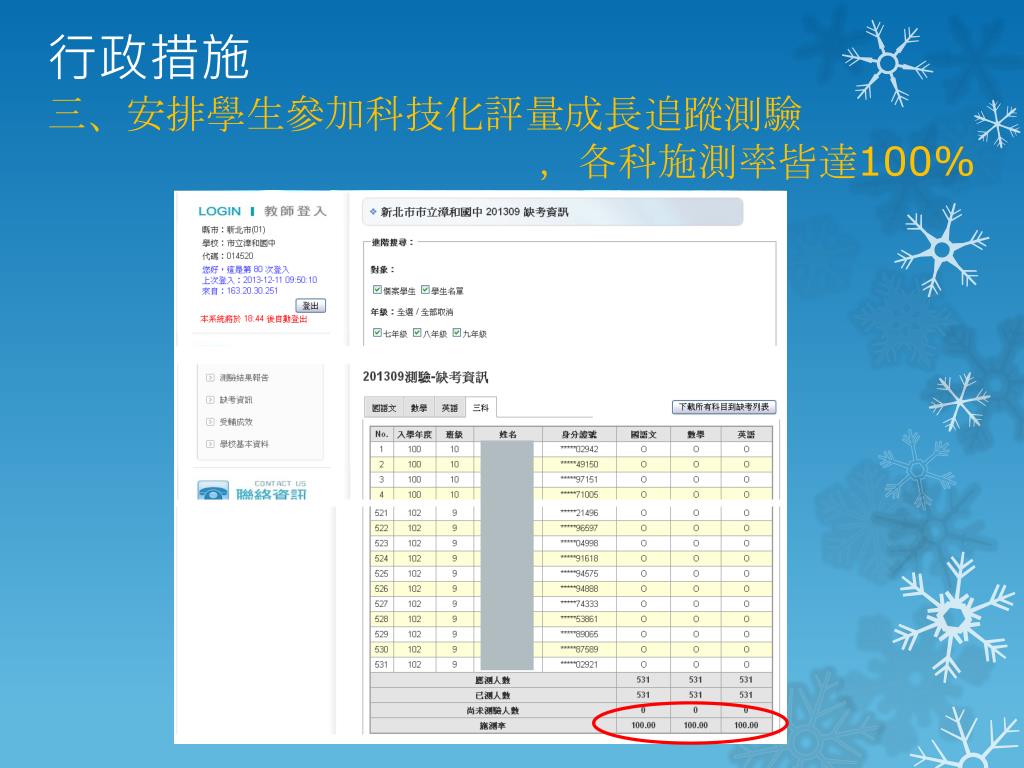Click row number 531 cell
Image resolution: width=1024 pixels, height=768 pixels.
(x=381, y=664)
